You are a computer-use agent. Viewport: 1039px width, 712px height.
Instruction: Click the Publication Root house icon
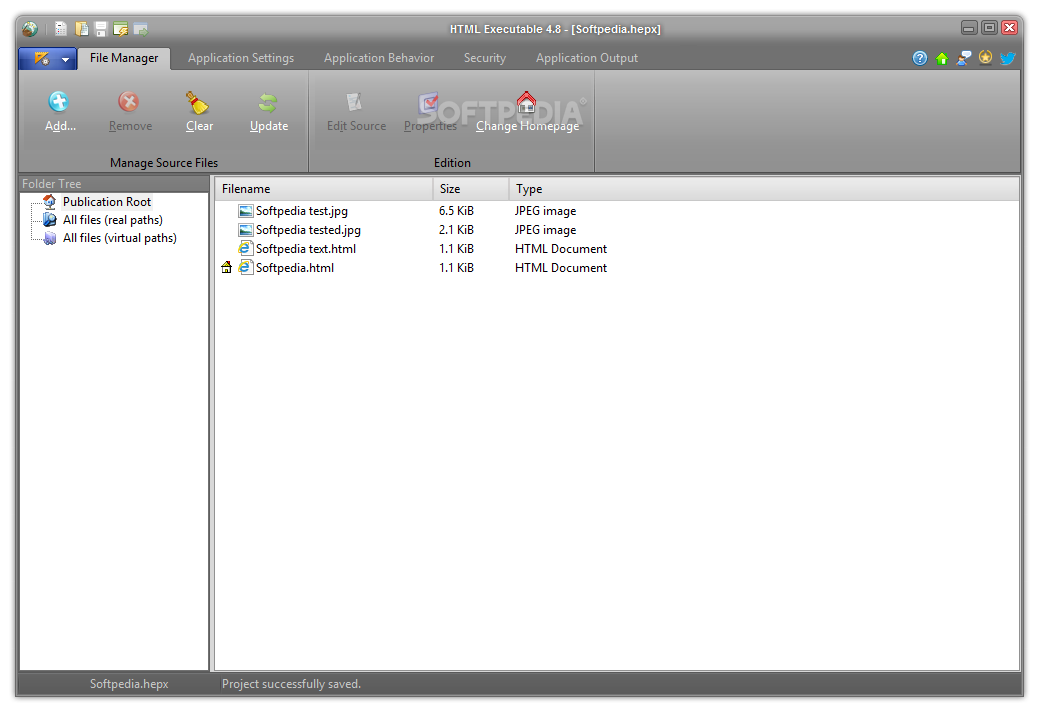pos(50,201)
